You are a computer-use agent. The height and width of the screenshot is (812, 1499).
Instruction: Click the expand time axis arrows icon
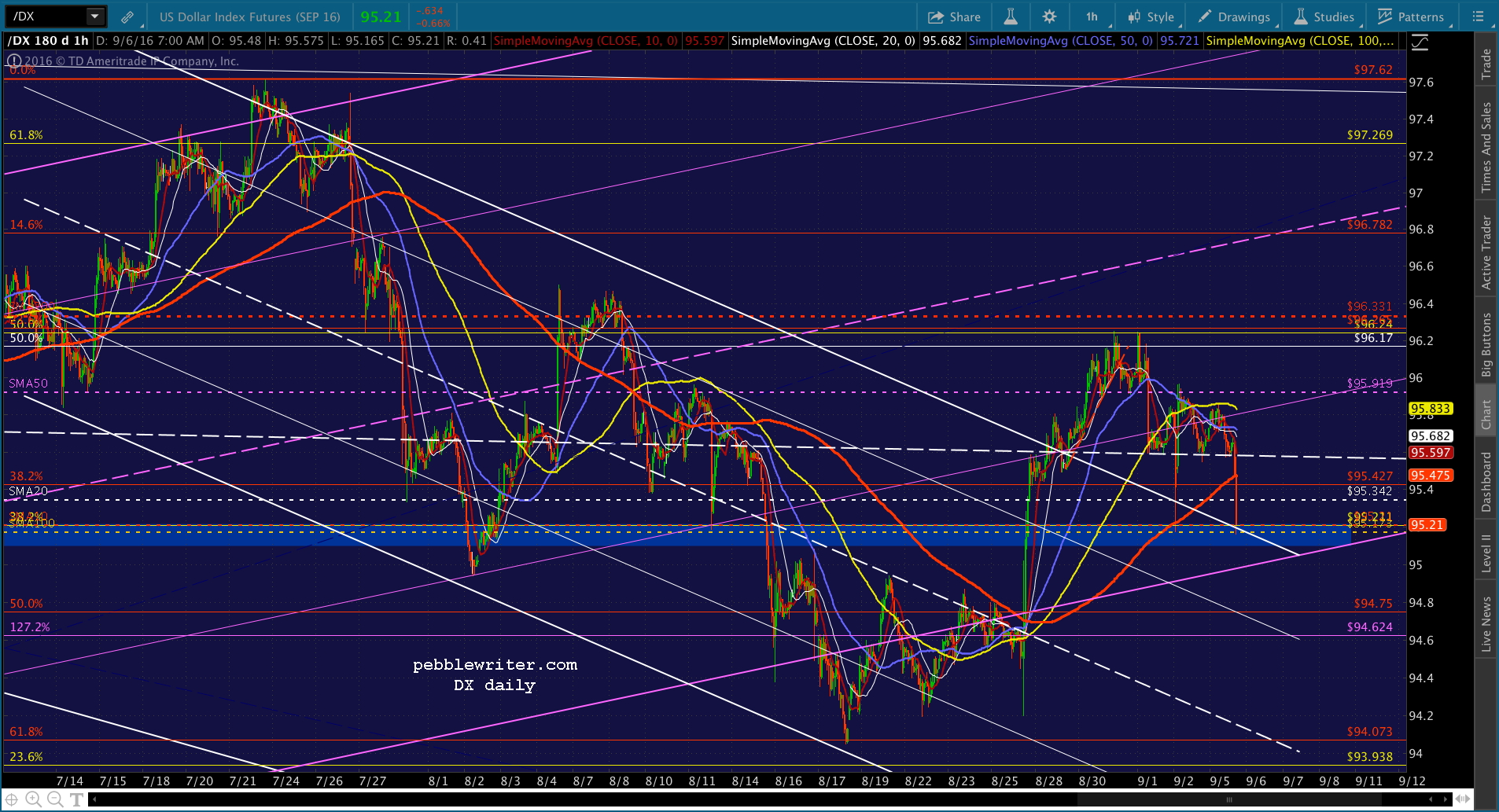pos(1462,799)
